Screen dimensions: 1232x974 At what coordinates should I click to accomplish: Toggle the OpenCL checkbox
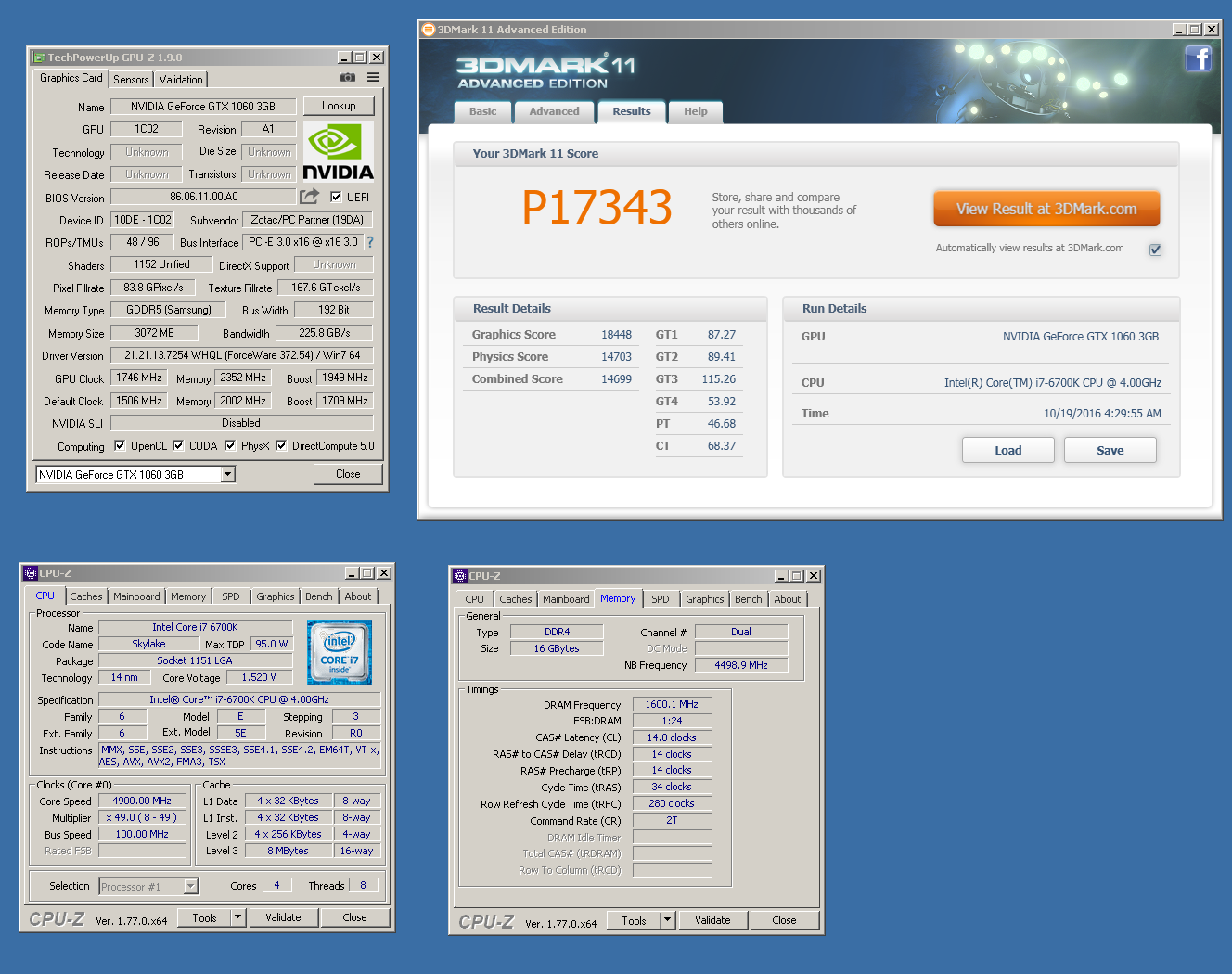pyautogui.click(x=120, y=445)
